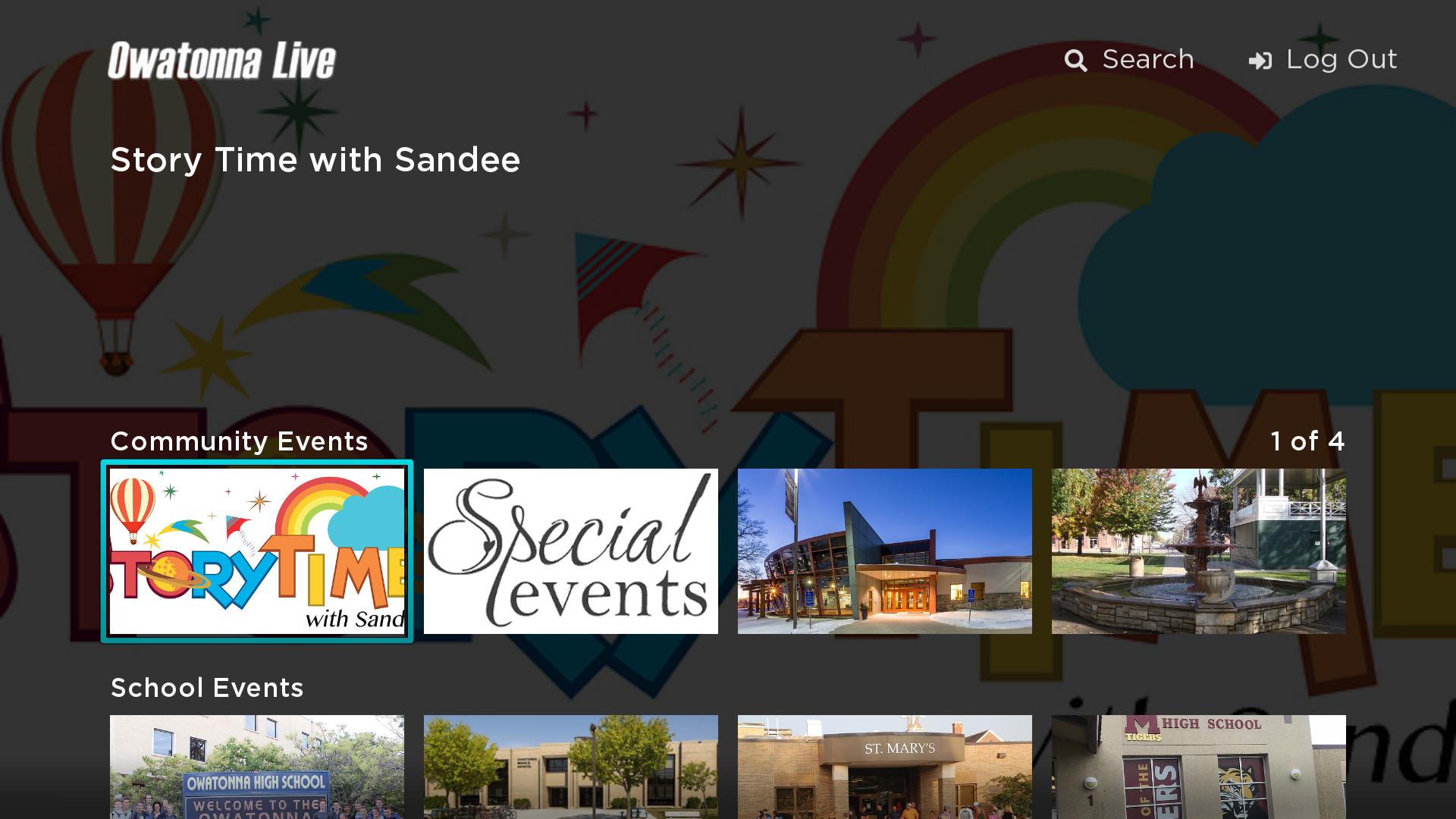Select the Tigers High School thumbnail
This screenshot has width=1456, height=819.
point(1199,767)
